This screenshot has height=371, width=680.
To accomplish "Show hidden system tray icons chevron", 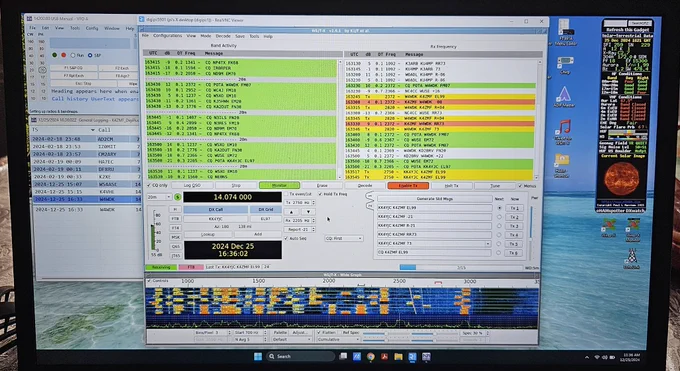I will click(x=587, y=357).
